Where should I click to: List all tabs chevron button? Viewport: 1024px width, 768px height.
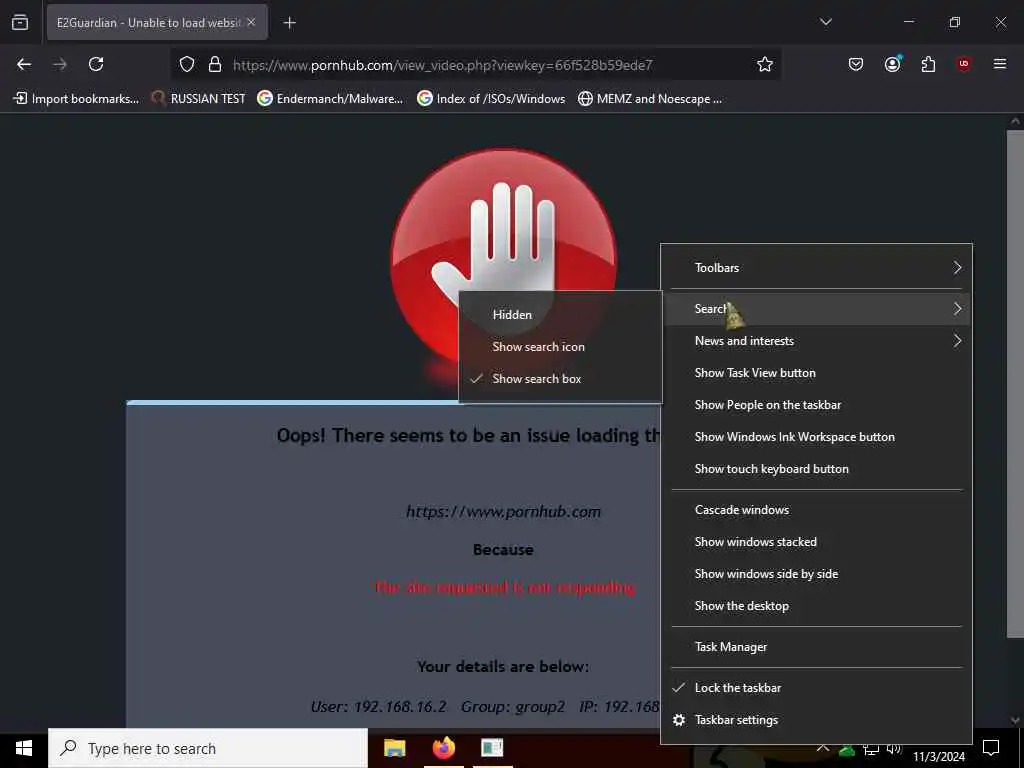click(825, 22)
